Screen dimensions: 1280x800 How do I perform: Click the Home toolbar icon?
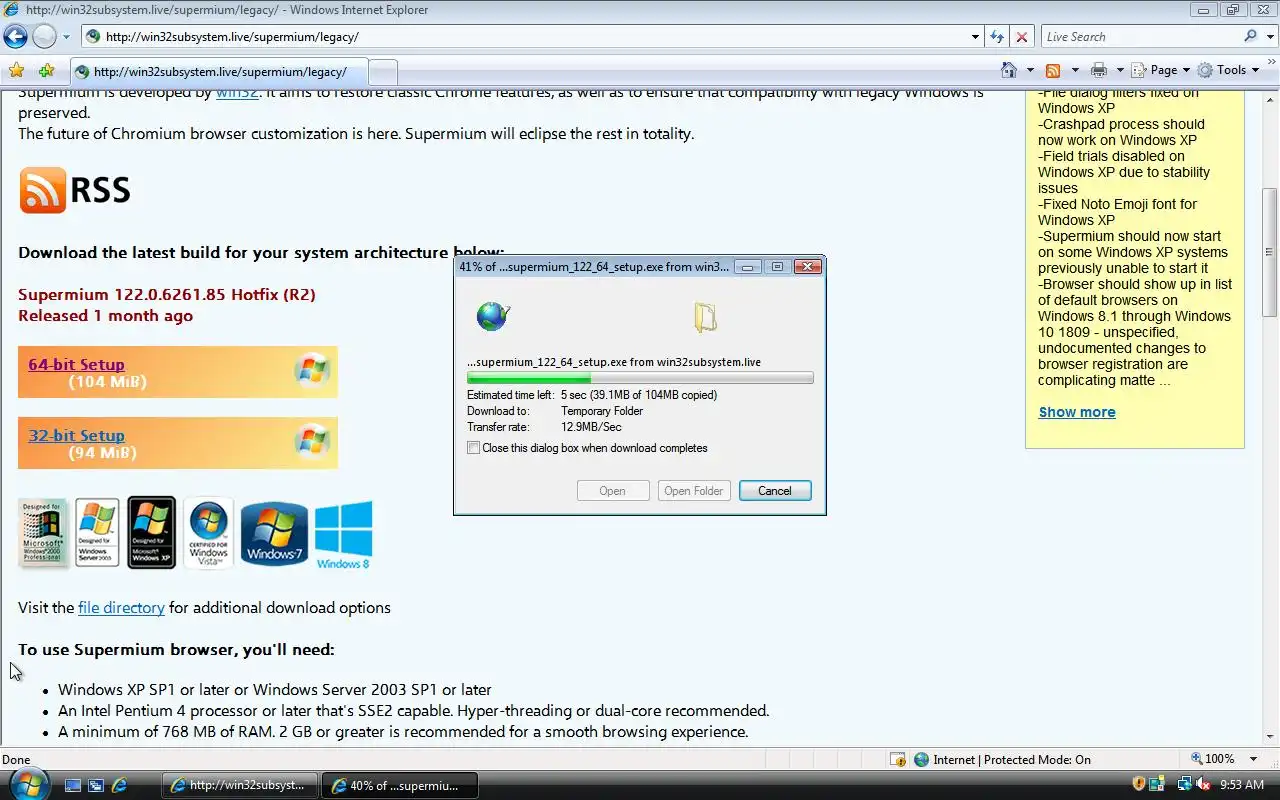point(1009,70)
